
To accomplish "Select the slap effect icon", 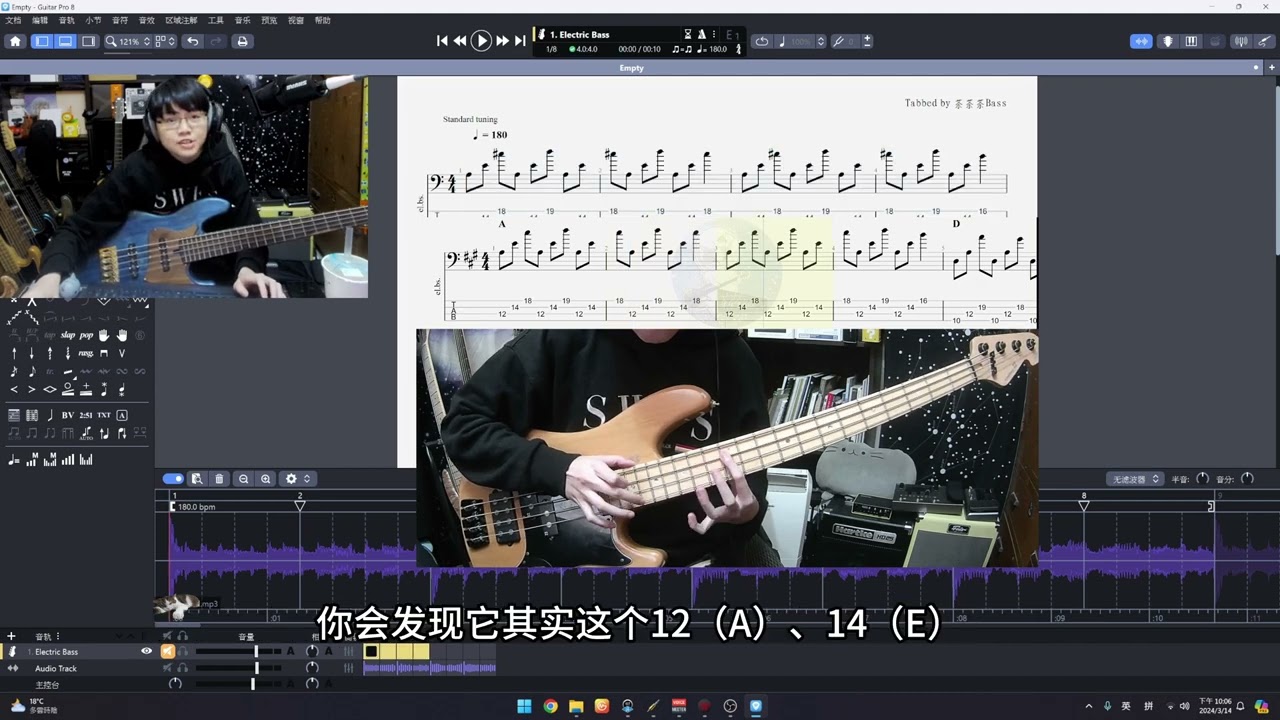I will coord(68,335).
